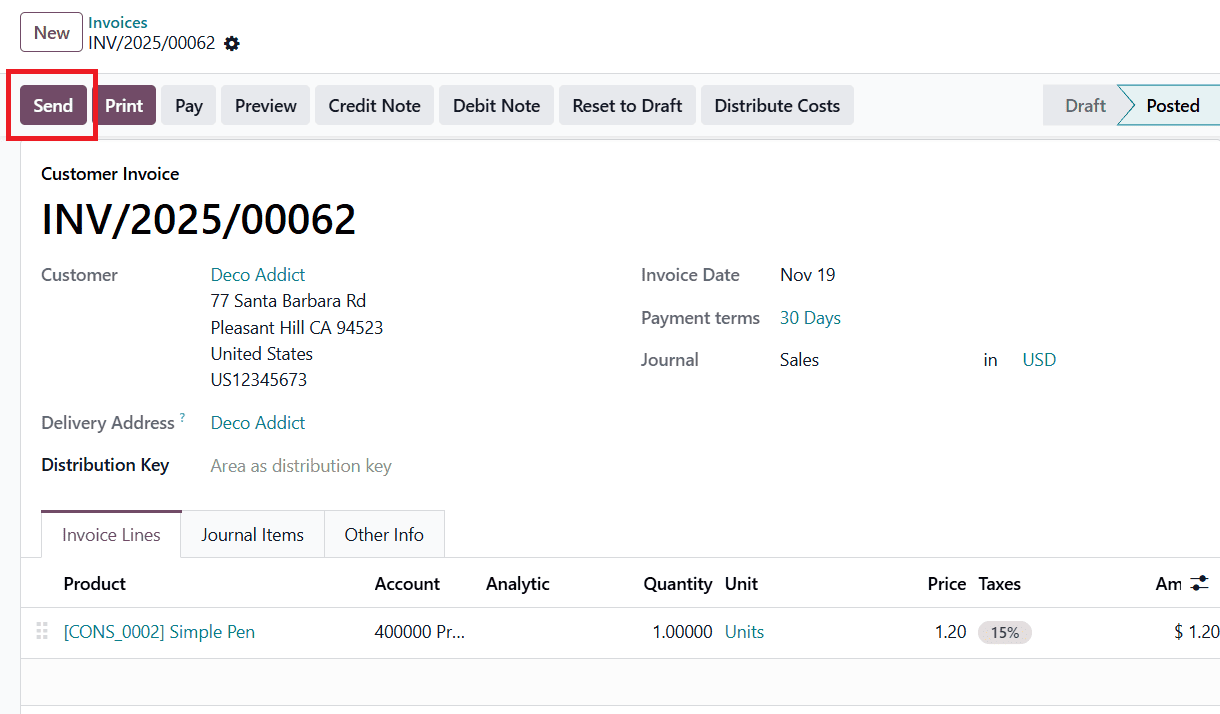Screen dimensions: 1220x714
Task: Return to Invoices list via breadcrumb
Action: pos(117,21)
